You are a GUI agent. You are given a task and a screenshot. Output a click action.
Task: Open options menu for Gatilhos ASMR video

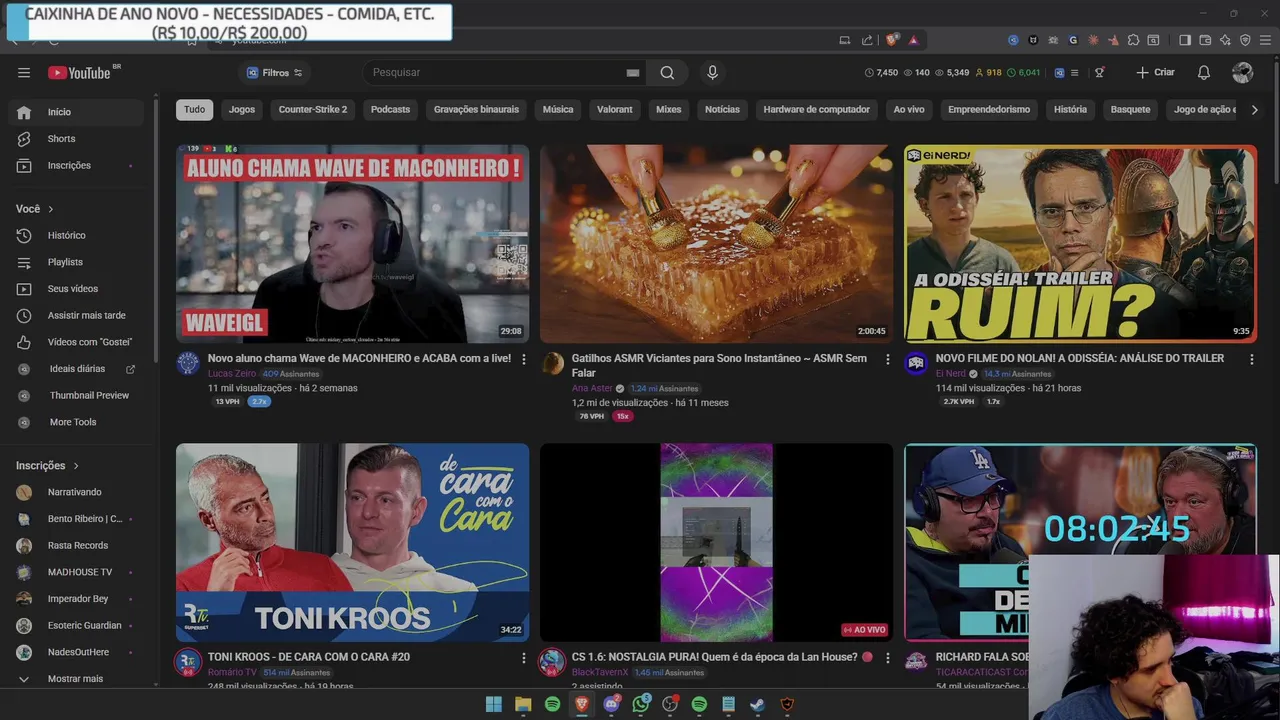click(887, 359)
